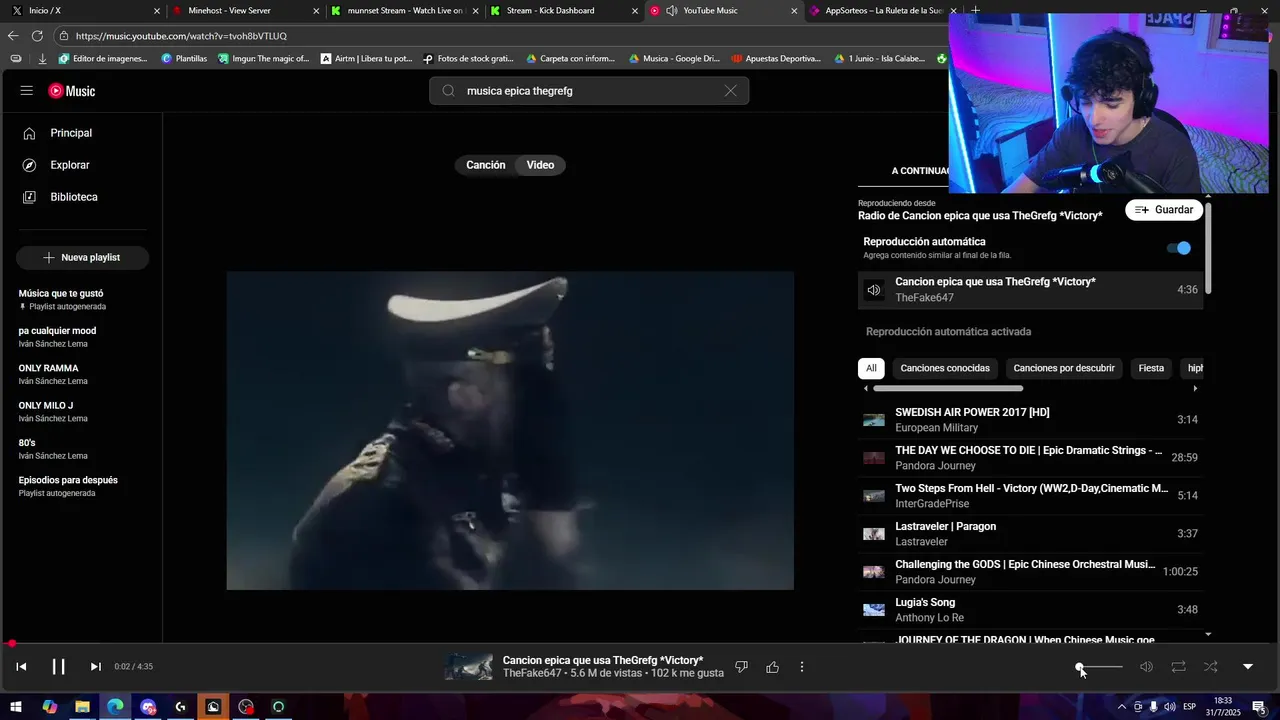Click the song progress bar
Screen dimensions: 1280x720
click(x=640, y=644)
